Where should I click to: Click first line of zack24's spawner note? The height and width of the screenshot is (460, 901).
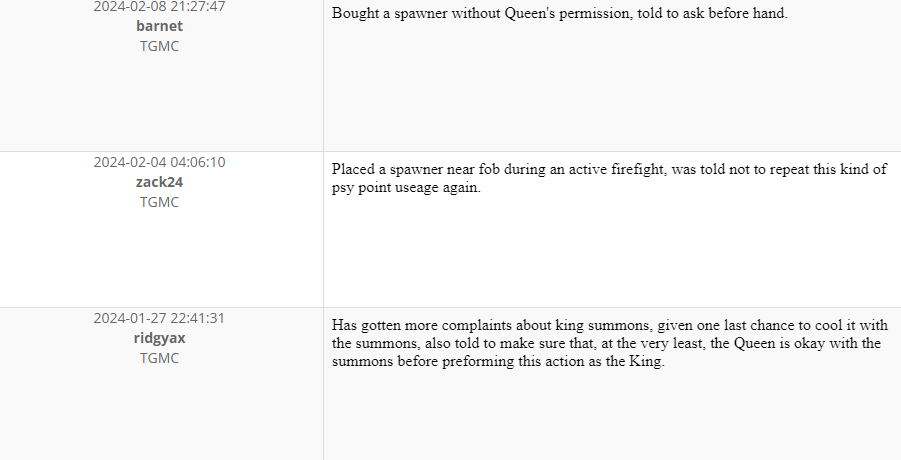tap(609, 169)
